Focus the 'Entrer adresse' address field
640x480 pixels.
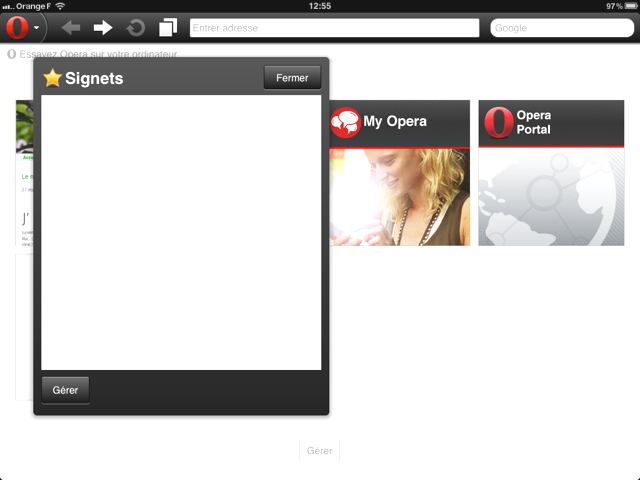(334, 28)
